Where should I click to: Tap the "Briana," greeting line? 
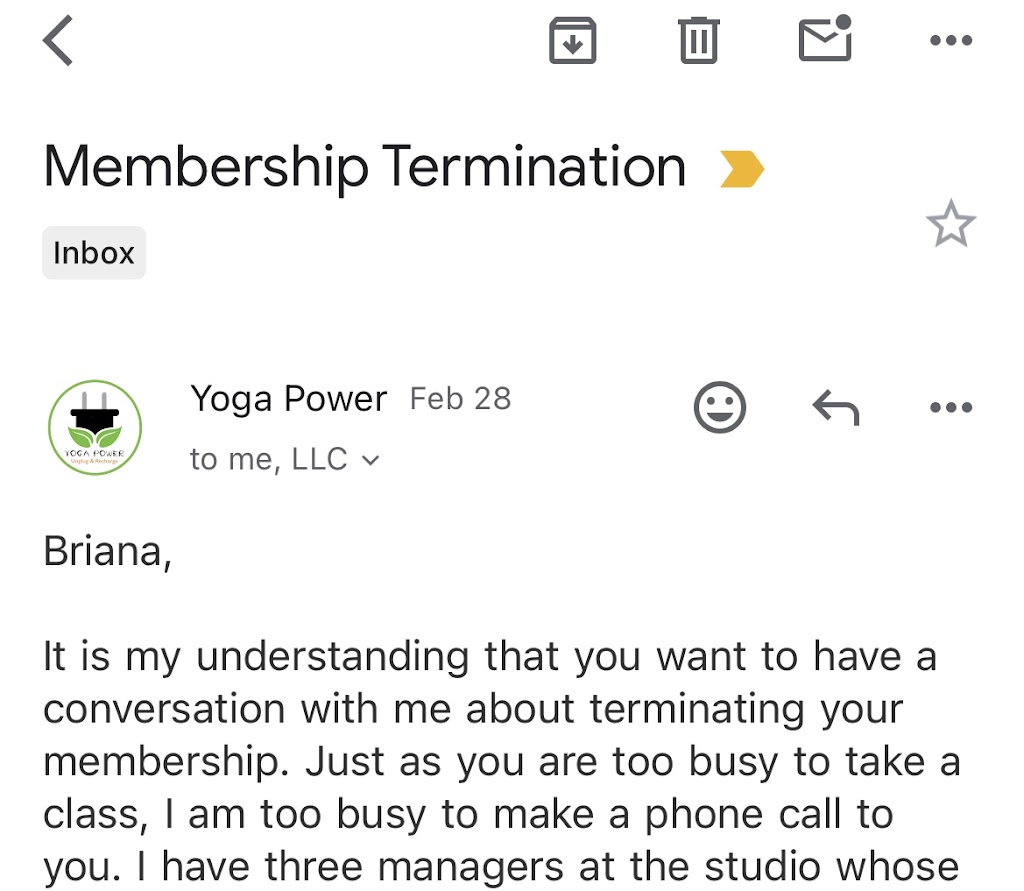(x=108, y=551)
